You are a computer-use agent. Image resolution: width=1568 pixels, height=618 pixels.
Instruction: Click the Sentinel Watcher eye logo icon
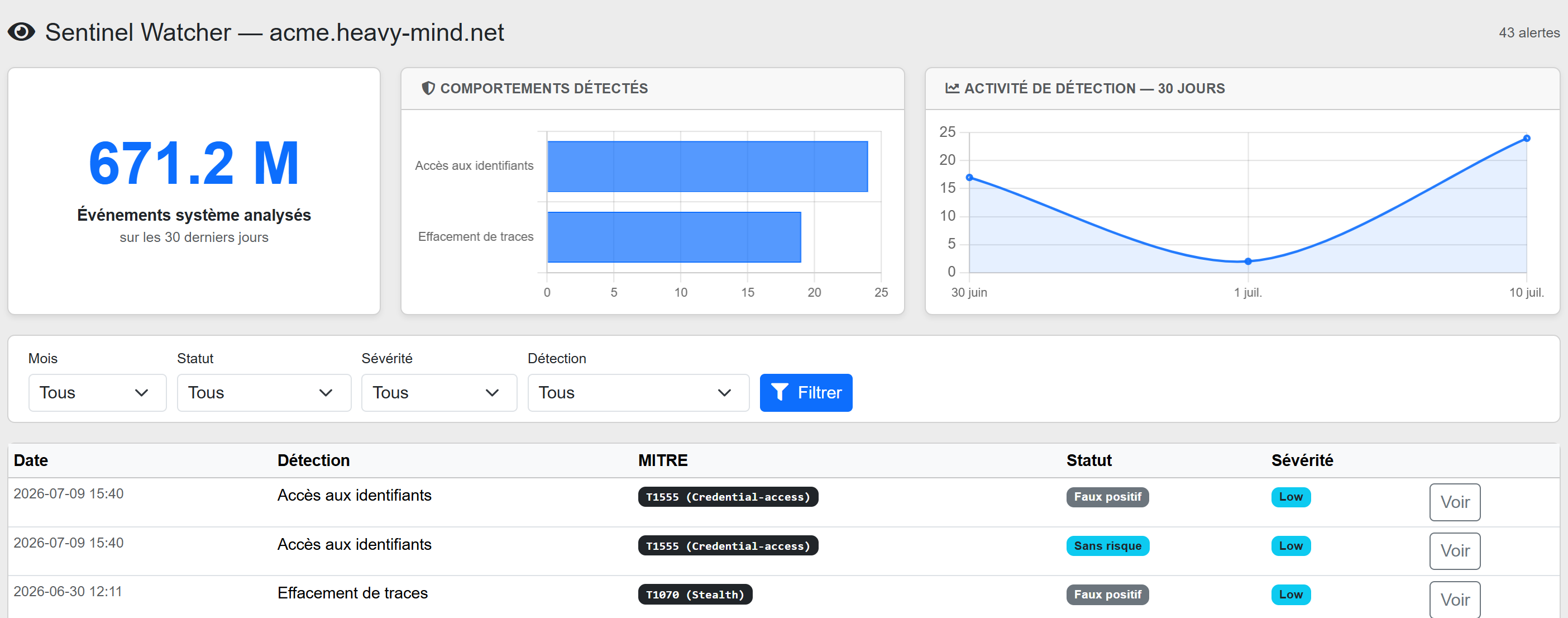tap(21, 32)
